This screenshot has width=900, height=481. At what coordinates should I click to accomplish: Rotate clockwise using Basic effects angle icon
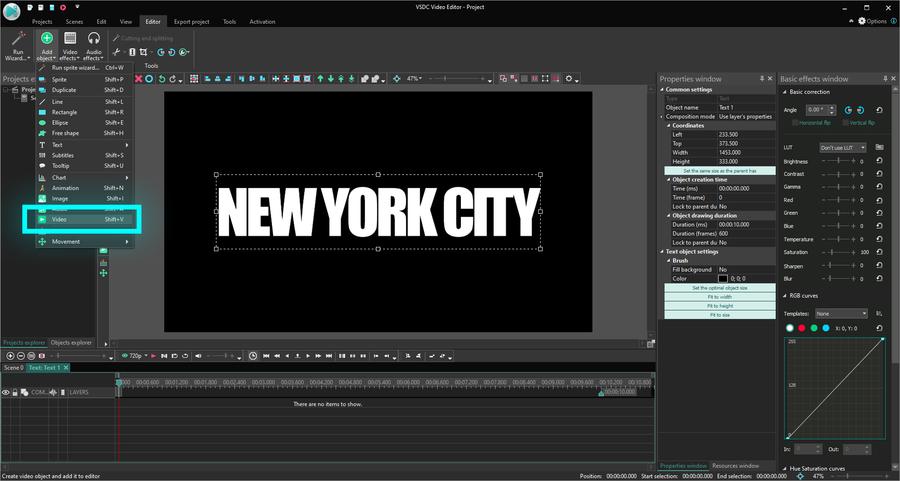(x=860, y=110)
